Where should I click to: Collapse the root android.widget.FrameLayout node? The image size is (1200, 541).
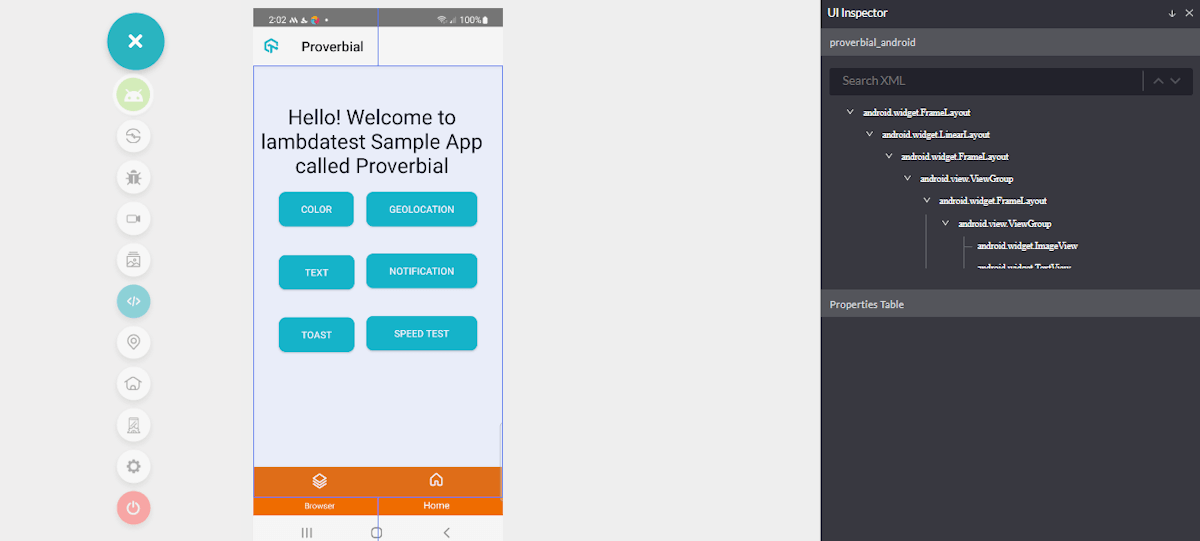pos(850,112)
